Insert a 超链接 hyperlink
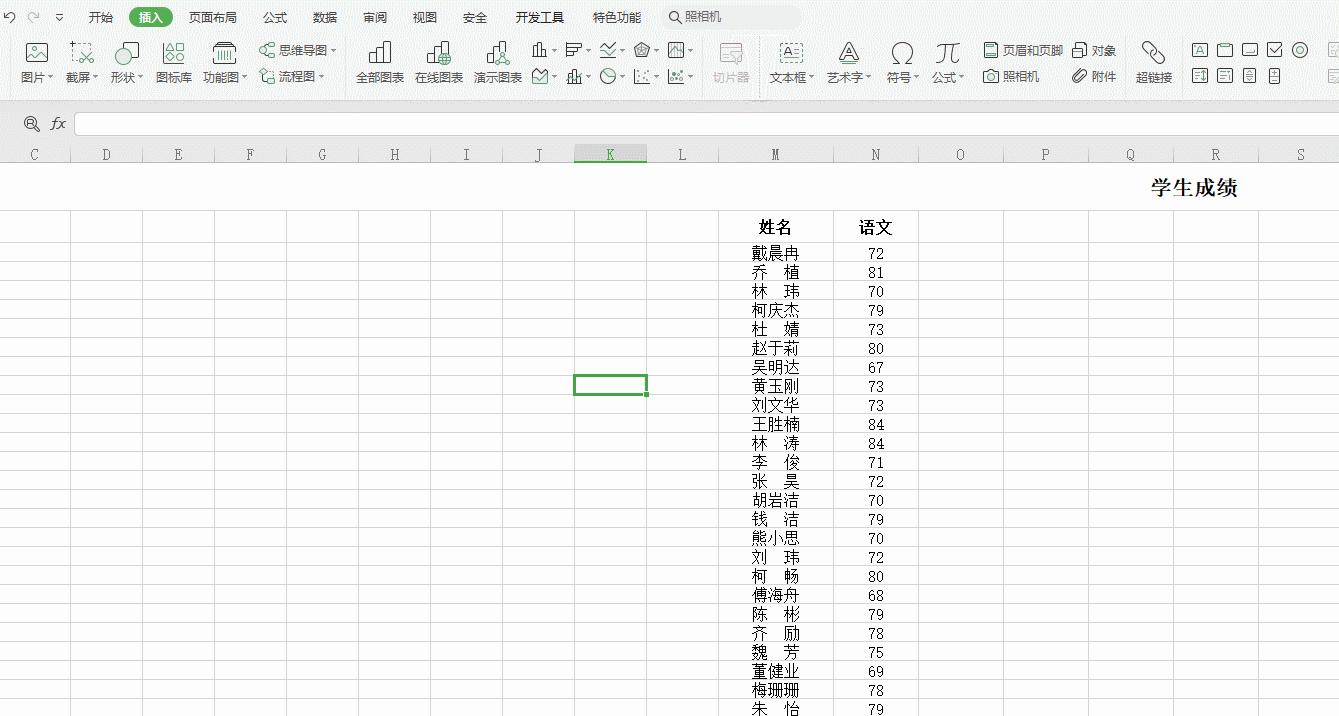Image resolution: width=1339 pixels, height=716 pixels. (x=1153, y=62)
